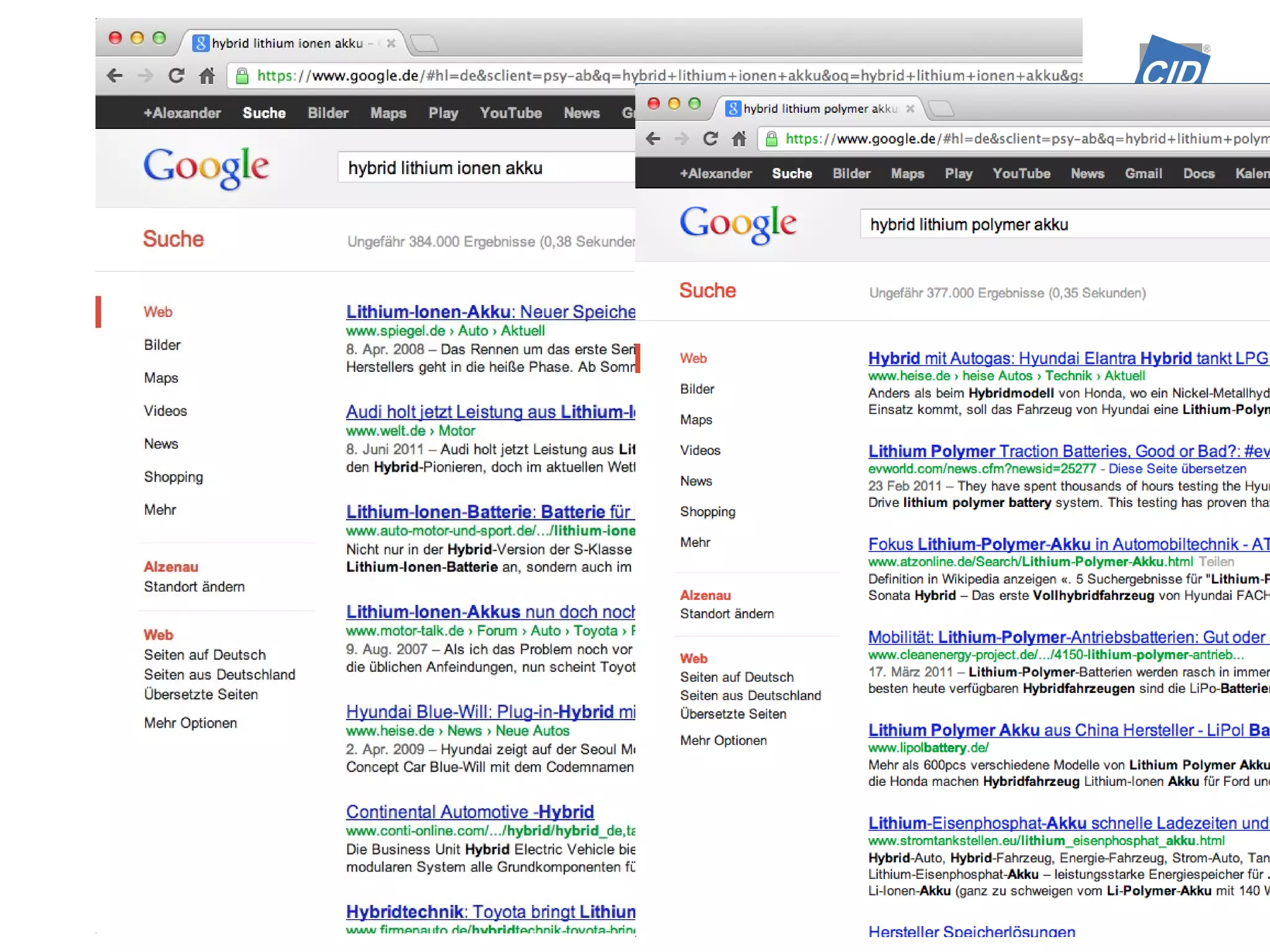Screen dimensions: 1270x952
Task: Click home icon in the polymer akku window
Action: click(739, 139)
